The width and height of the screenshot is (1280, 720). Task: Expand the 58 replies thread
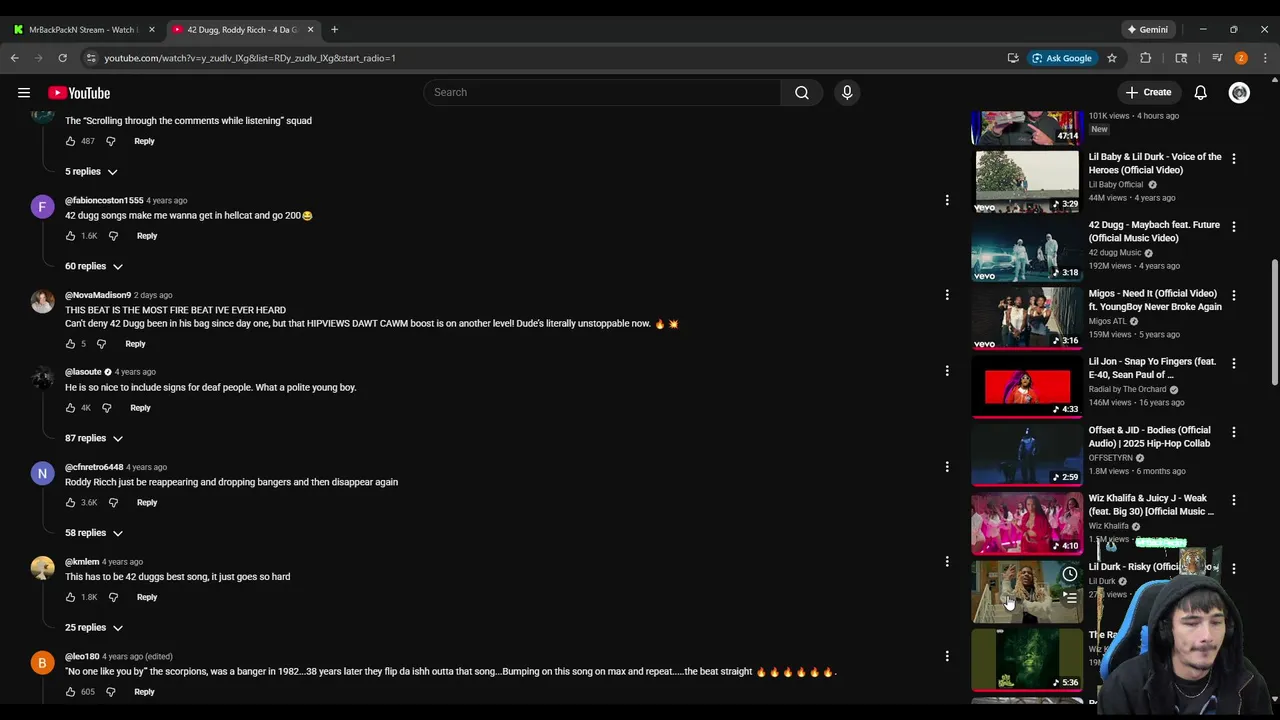[x=94, y=533]
